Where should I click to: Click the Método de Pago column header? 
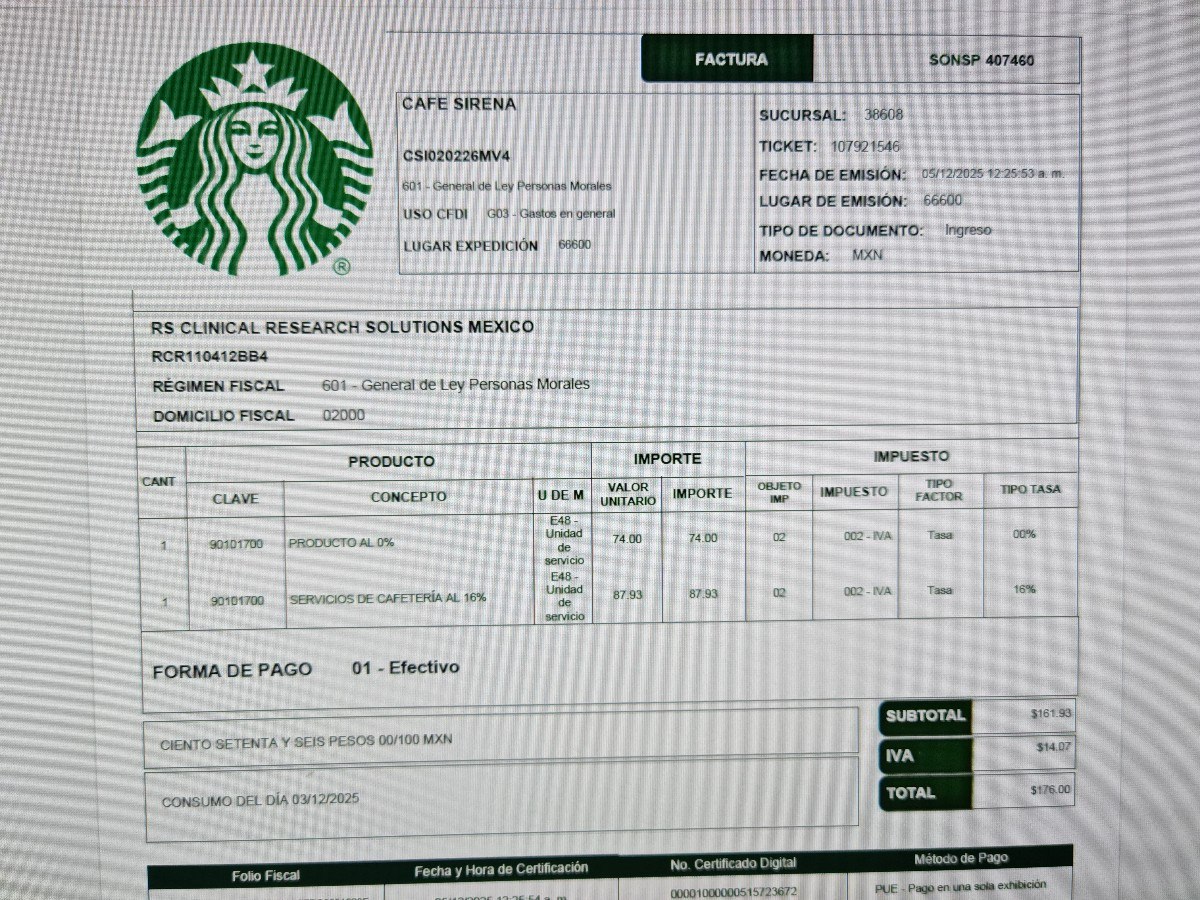(960, 858)
